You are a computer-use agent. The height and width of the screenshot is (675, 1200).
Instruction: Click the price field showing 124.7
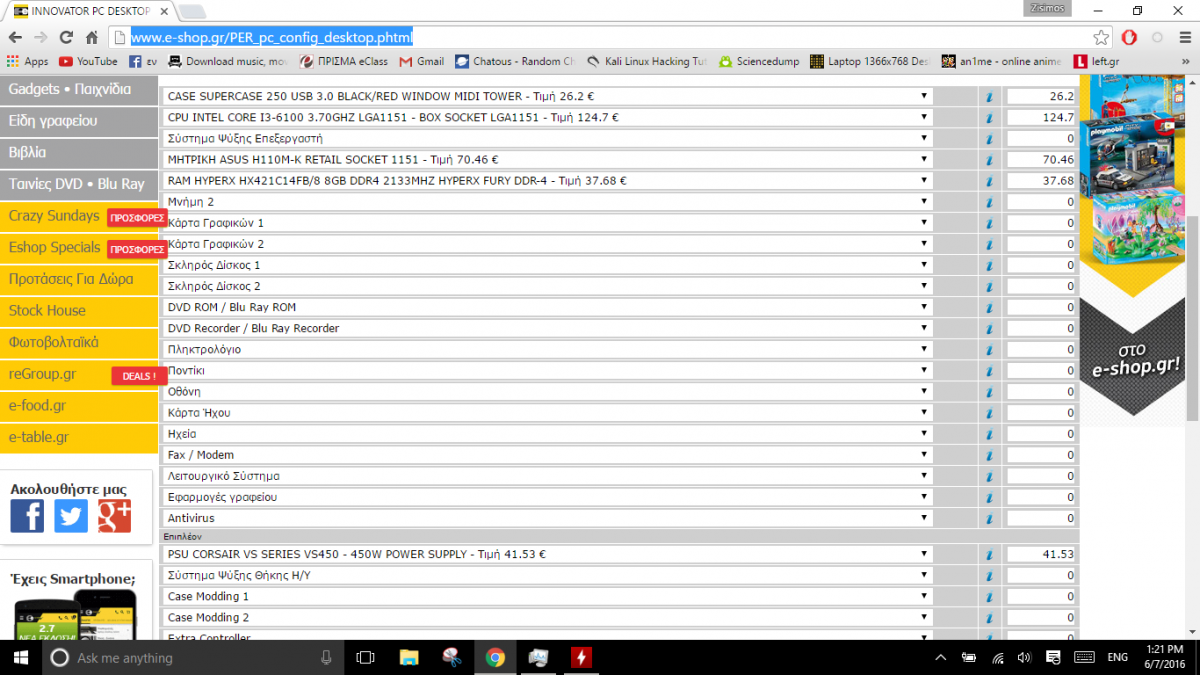(x=1041, y=118)
